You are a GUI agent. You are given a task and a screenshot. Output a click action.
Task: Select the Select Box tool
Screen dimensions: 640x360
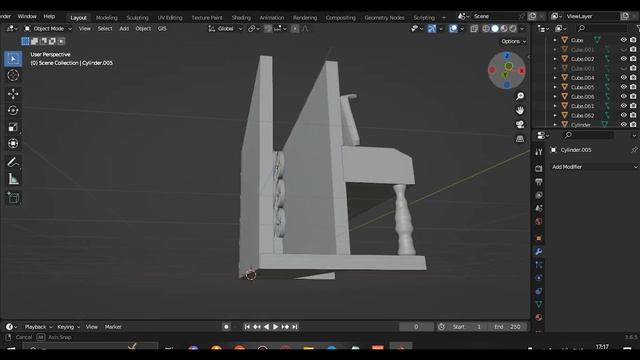[13, 59]
